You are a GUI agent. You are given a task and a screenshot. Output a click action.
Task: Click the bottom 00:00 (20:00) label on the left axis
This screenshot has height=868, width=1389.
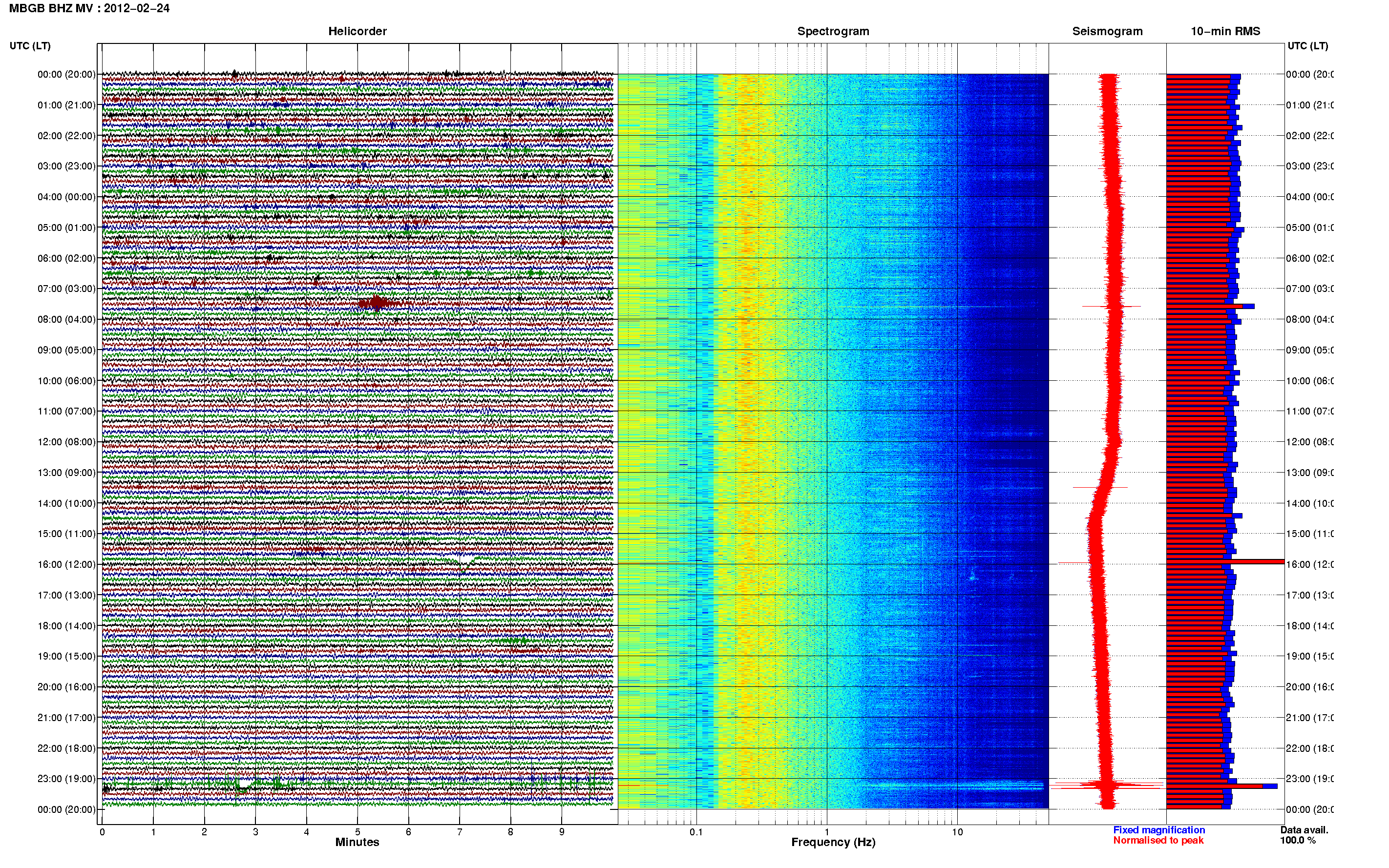(x=66, y=809)
